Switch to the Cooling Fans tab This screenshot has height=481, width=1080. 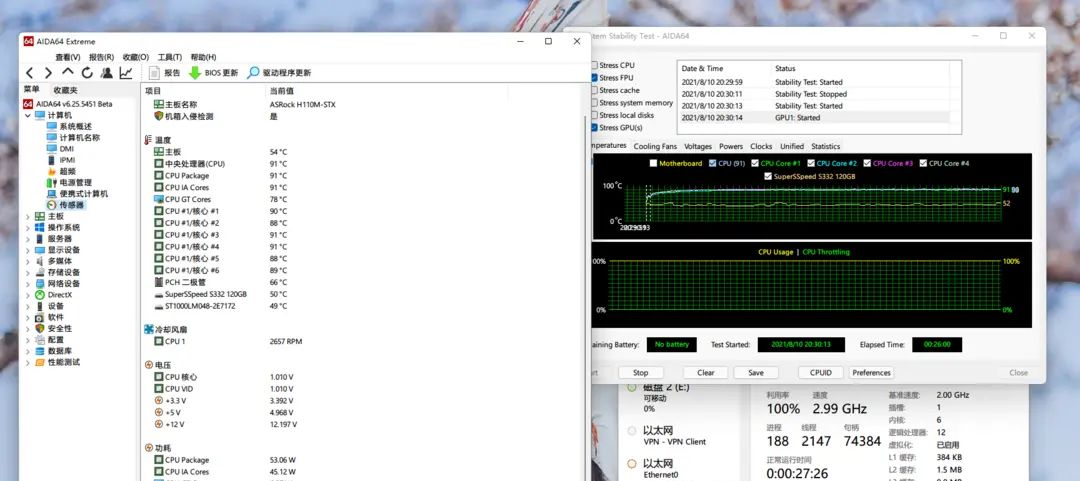point(655,146)
